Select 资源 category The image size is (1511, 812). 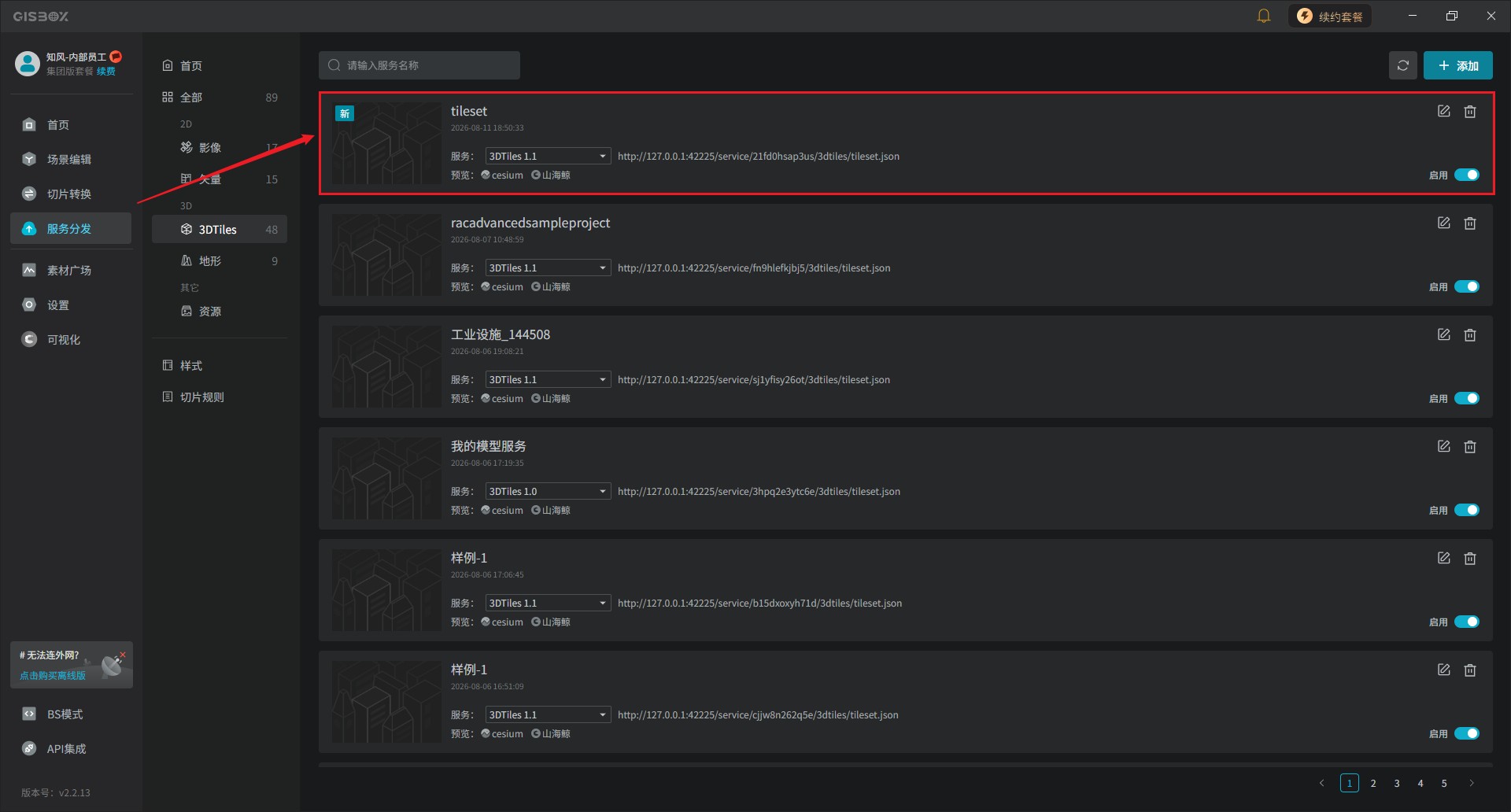220,312
